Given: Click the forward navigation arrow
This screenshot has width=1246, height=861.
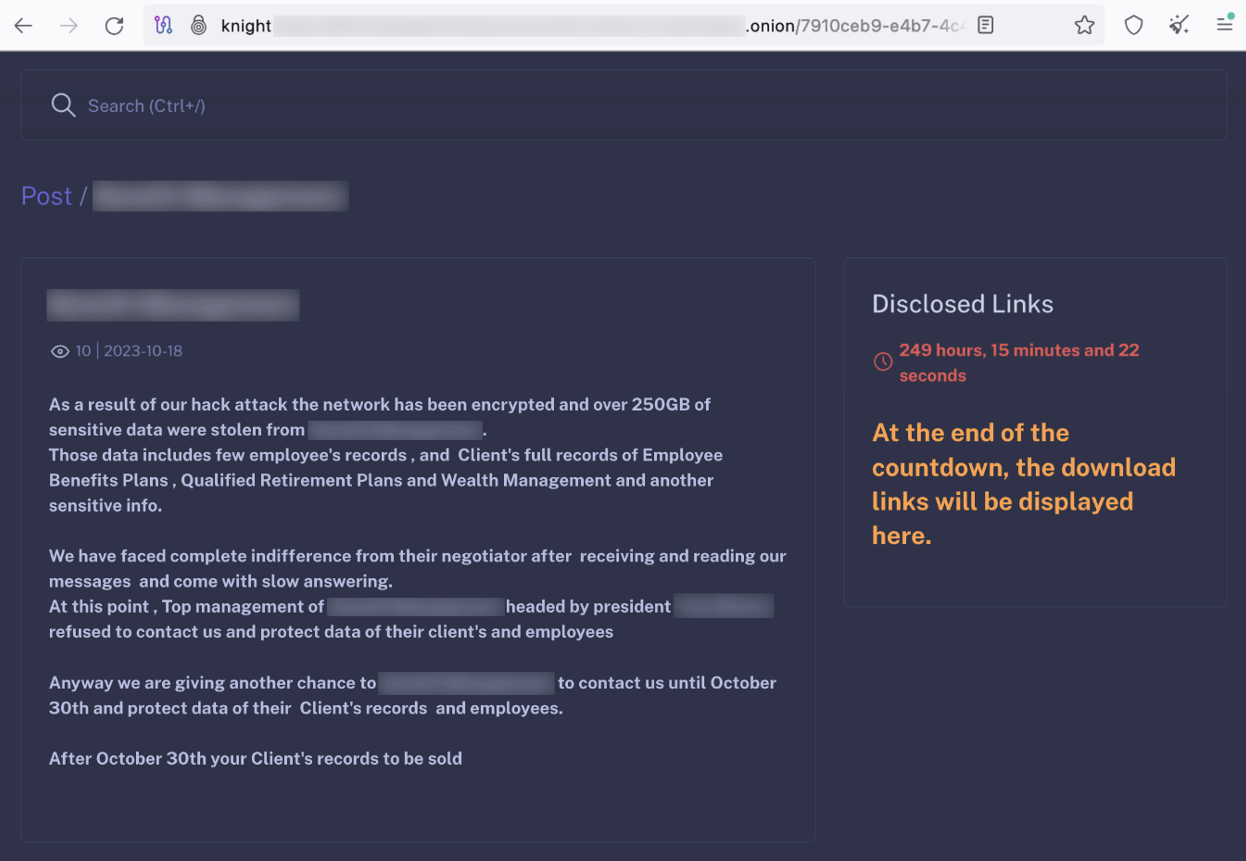Looking at the screenshot, I should (68, 26).
